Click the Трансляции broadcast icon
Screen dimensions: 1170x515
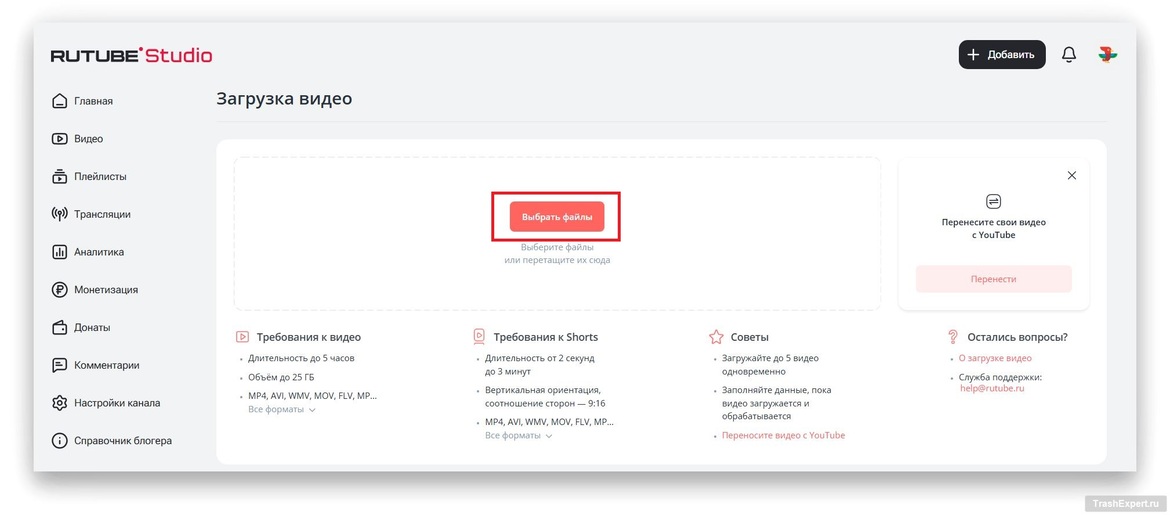point(59,214)
